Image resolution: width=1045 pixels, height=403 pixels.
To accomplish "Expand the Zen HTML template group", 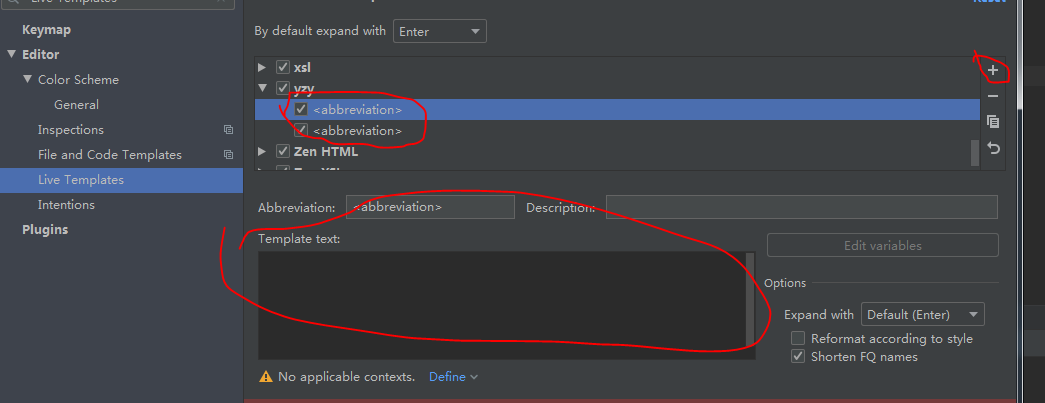I will (x=262, y=152).
